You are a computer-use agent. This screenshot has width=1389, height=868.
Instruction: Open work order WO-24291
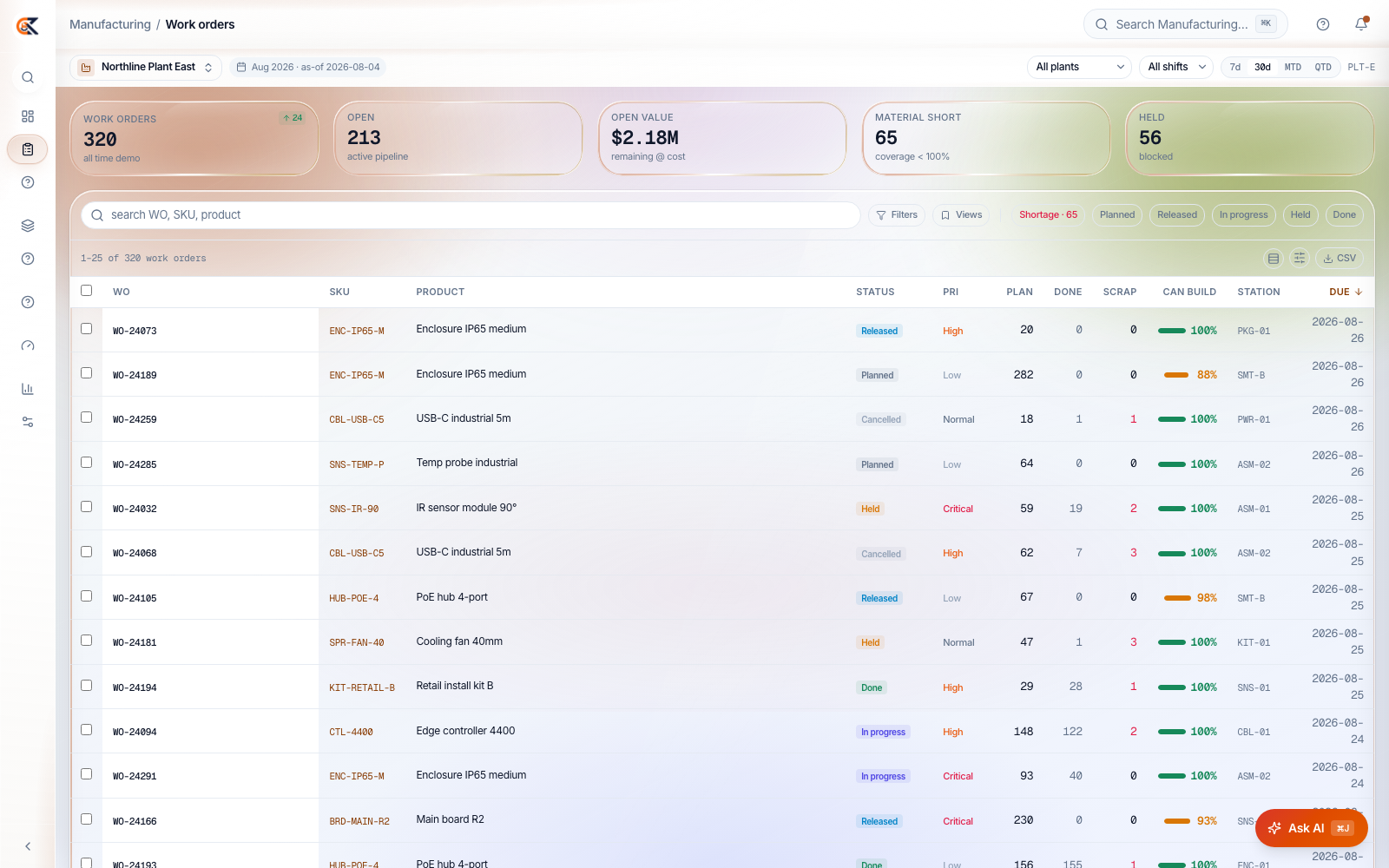point(135,777)
